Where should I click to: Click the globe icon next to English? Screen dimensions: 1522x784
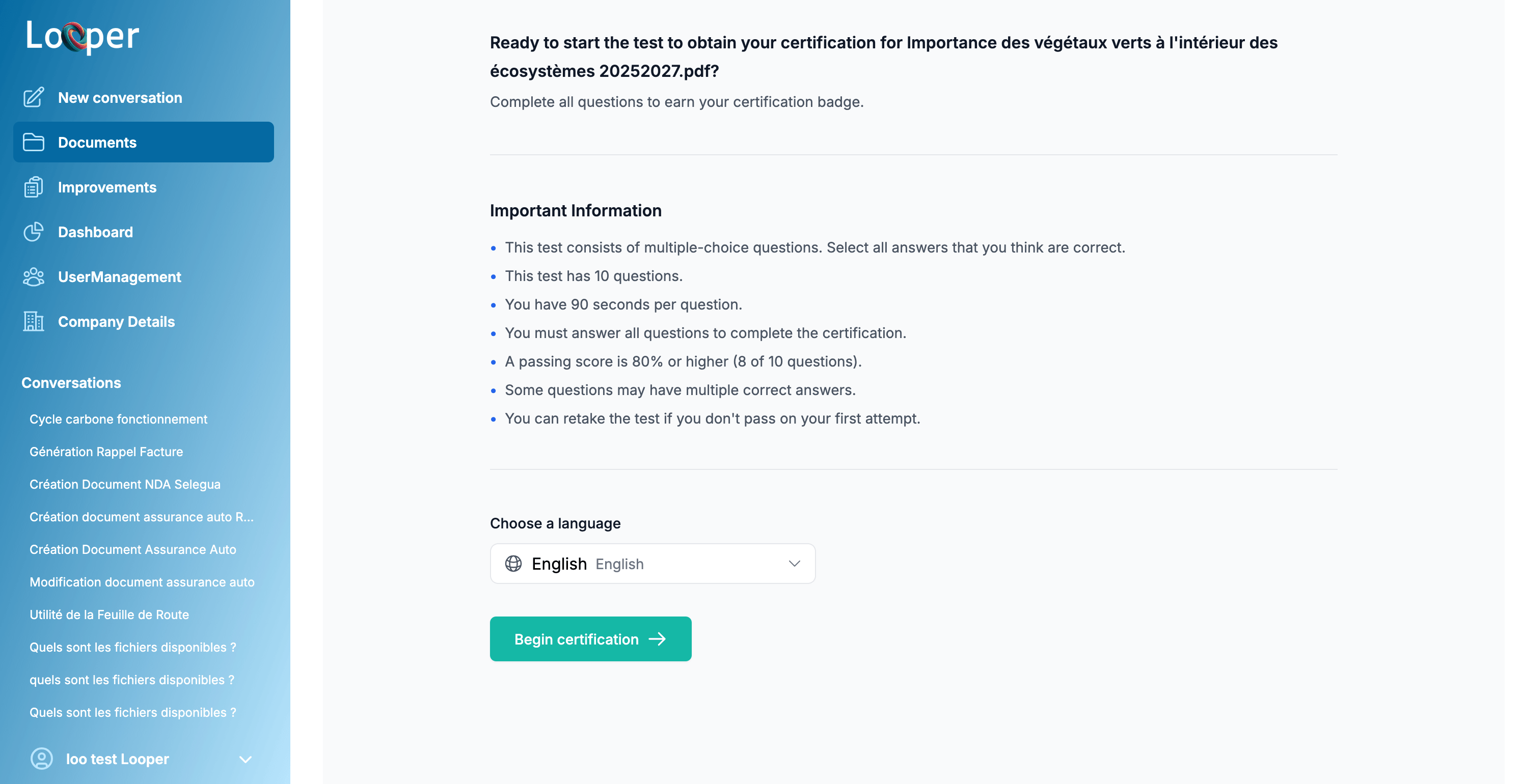tap(514, 563)
